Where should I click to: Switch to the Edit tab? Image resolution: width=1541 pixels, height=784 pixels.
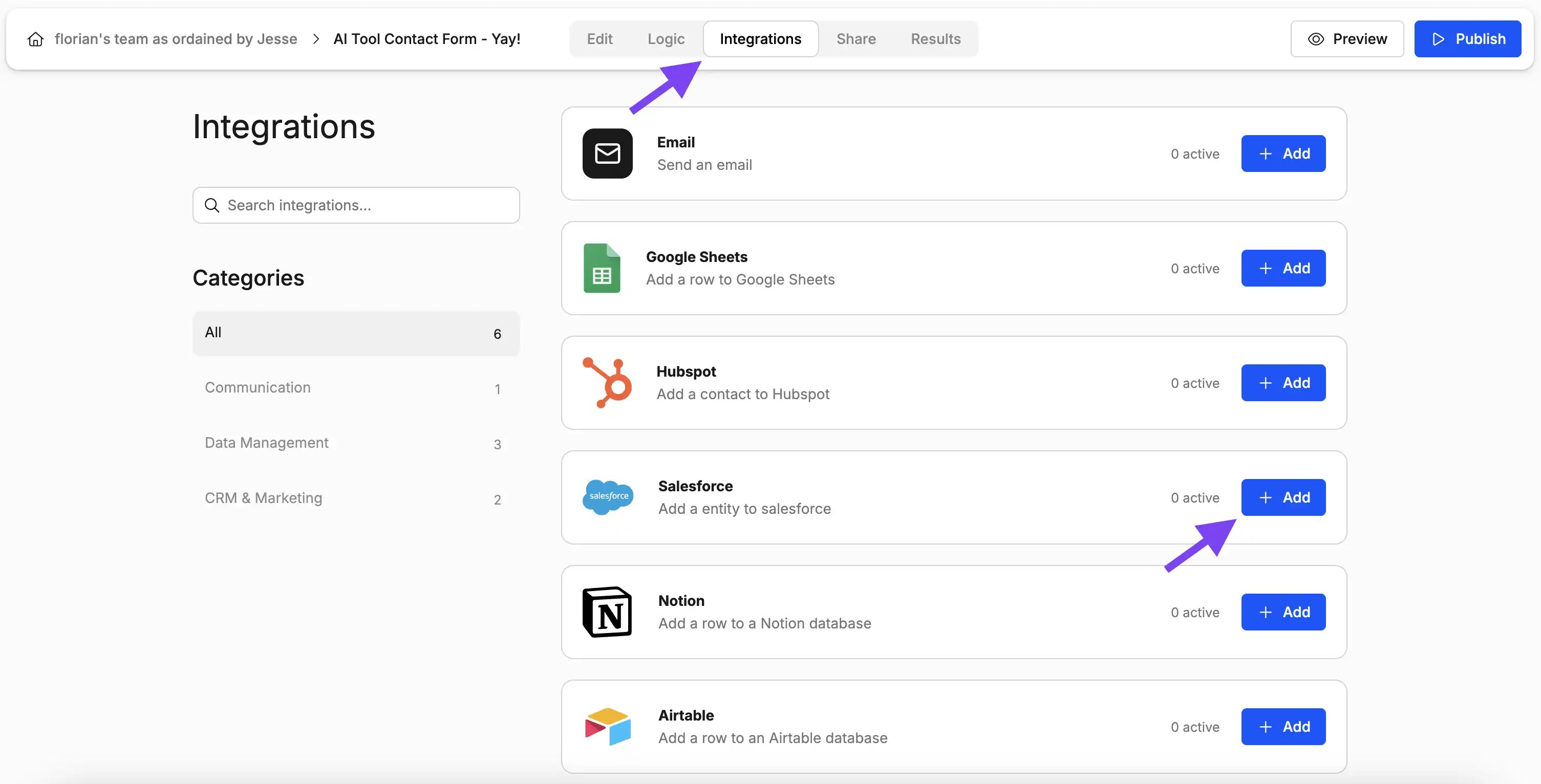pos(599,38)
